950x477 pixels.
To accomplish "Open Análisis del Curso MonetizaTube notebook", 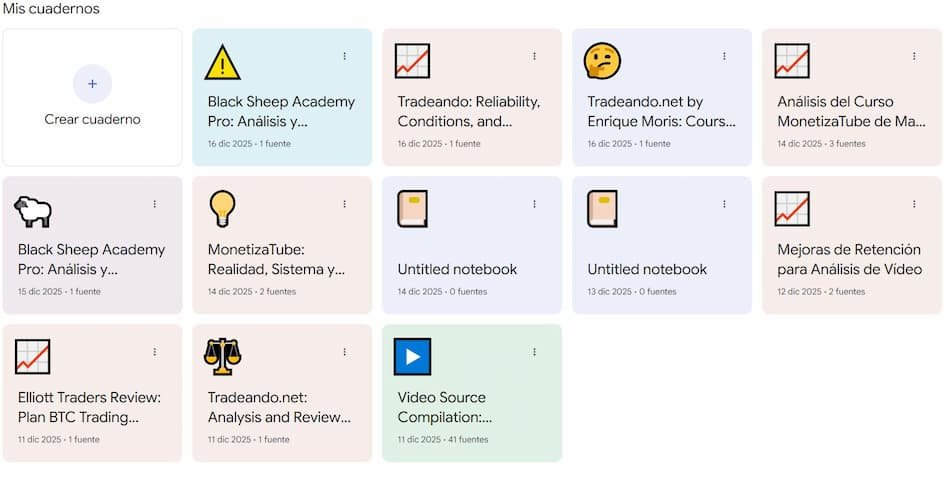I will pyautogui.click(x=851, y=111).
